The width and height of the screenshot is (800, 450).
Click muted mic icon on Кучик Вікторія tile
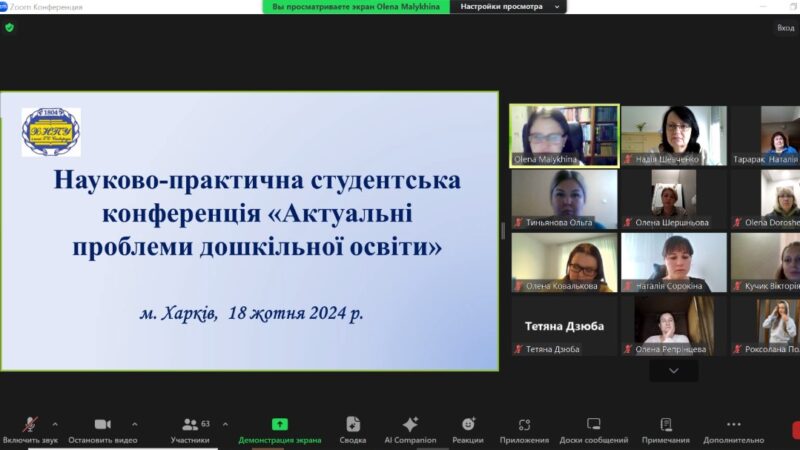coord(737,286)
